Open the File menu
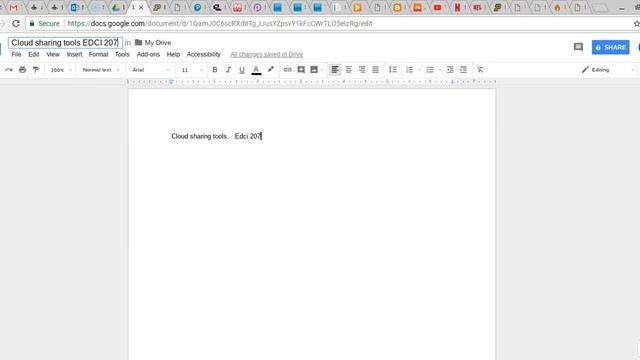 tap(16, 54)
